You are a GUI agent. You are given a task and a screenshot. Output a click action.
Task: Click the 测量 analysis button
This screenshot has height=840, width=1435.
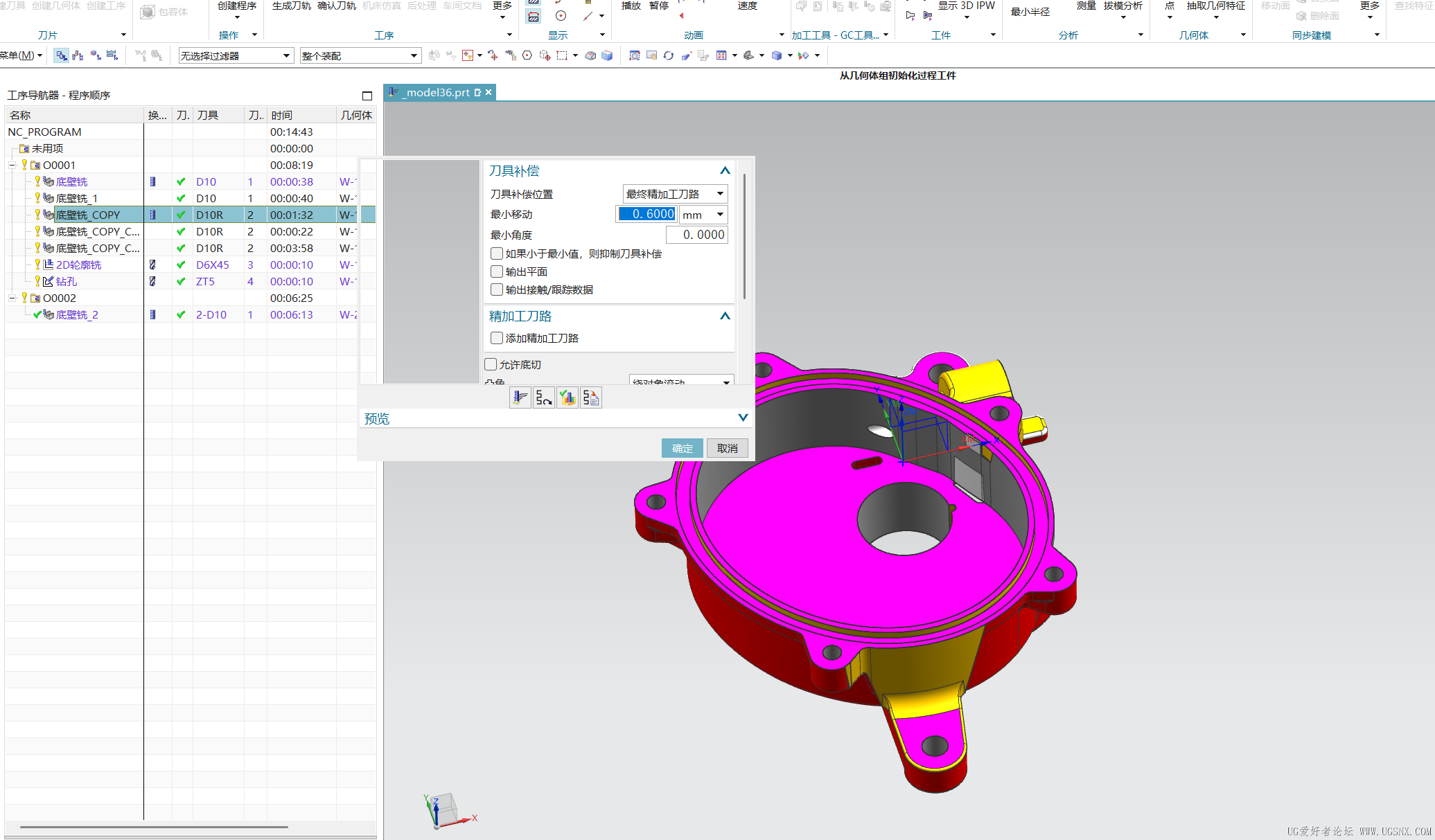pyautogui.click(x=1086, y=6)
